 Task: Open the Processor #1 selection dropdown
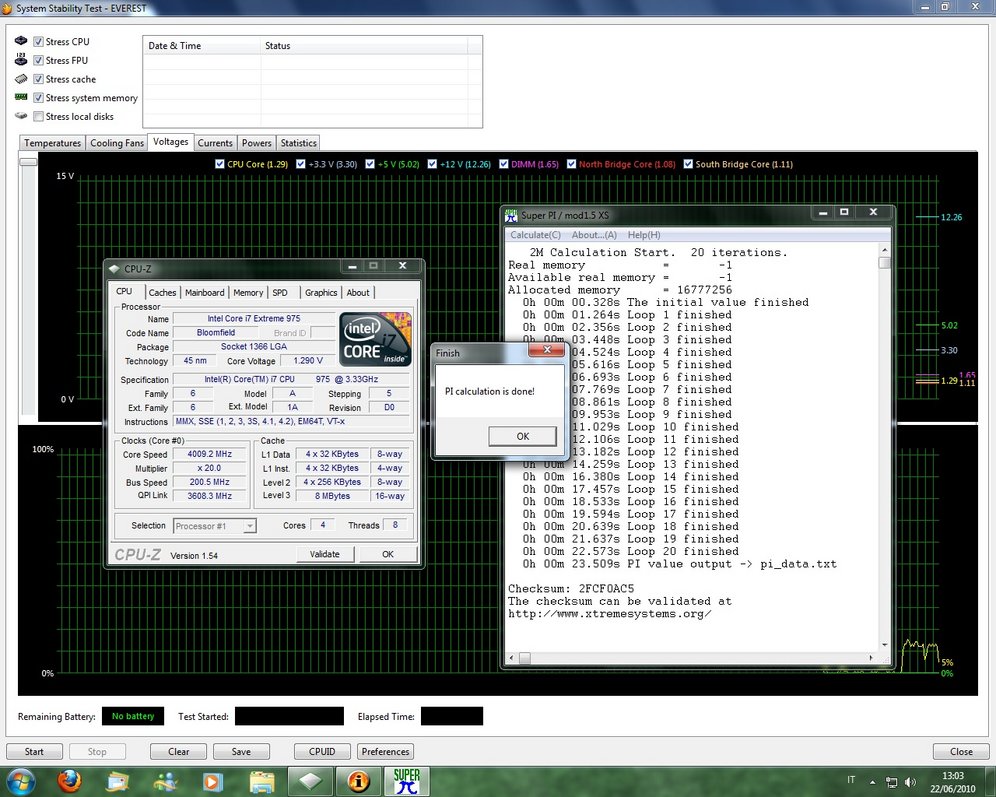pos(215,526)
